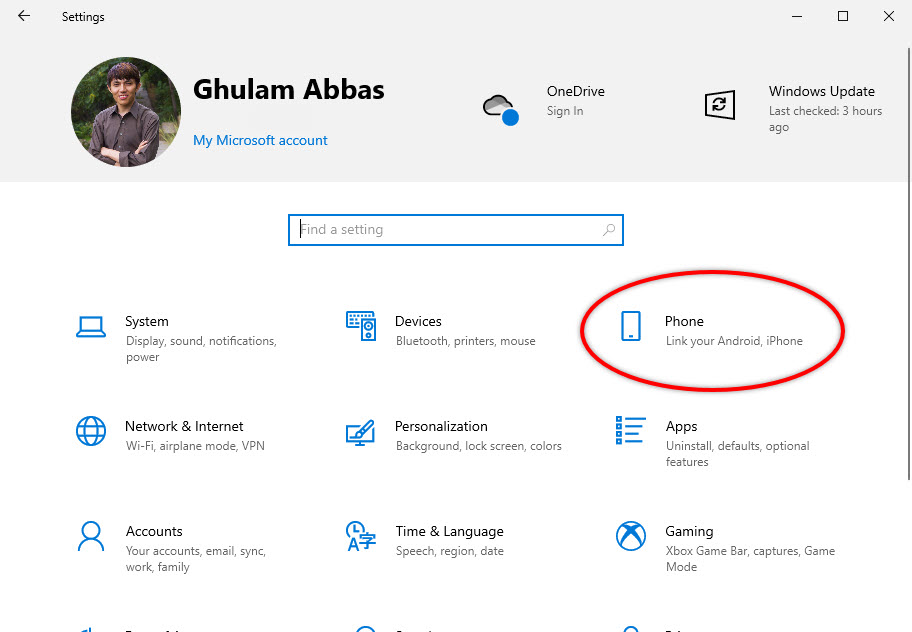Screen dimensions: 912x632
Task: Click 'Uninstall, defaults, optional features' text
Action: tap(738, 454)
